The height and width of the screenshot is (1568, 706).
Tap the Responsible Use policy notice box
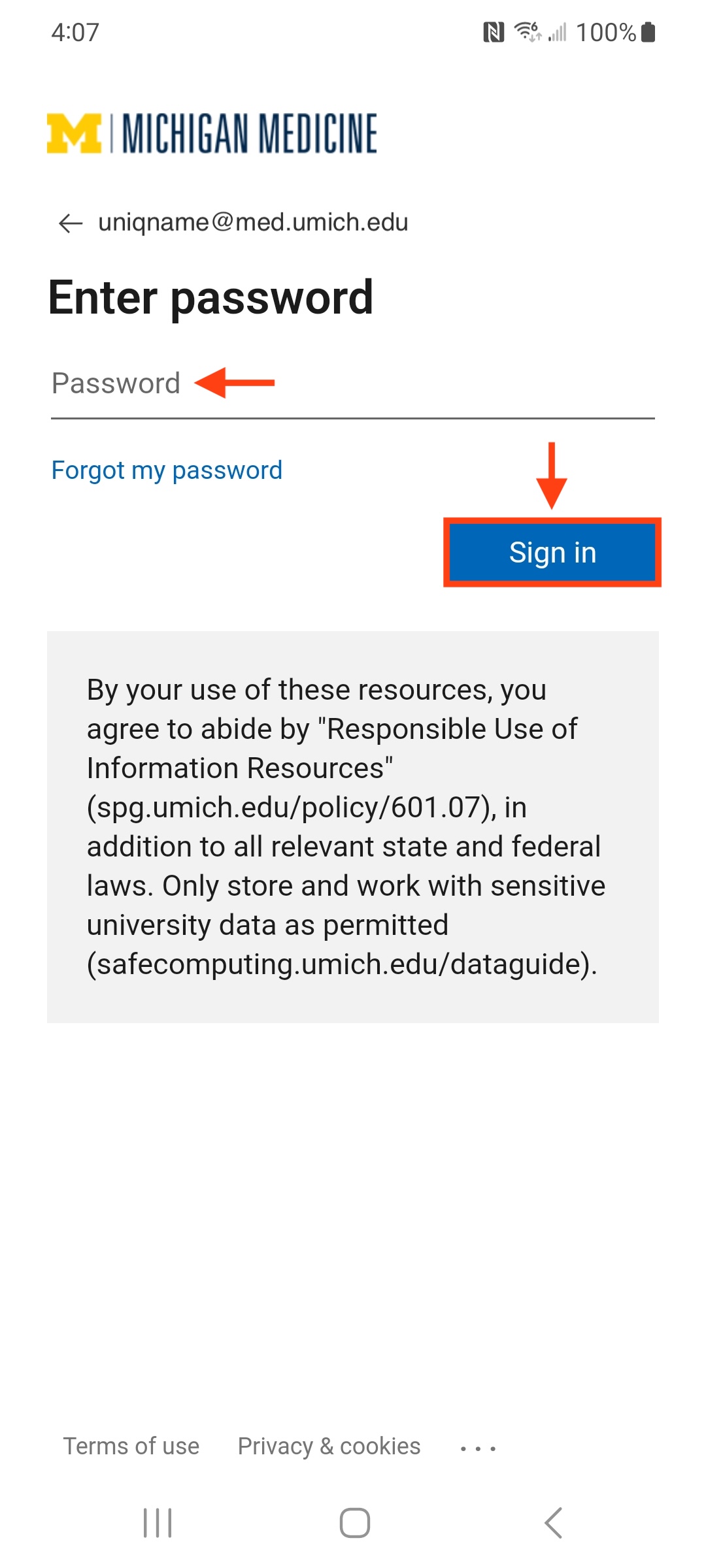tap(353, 826)
